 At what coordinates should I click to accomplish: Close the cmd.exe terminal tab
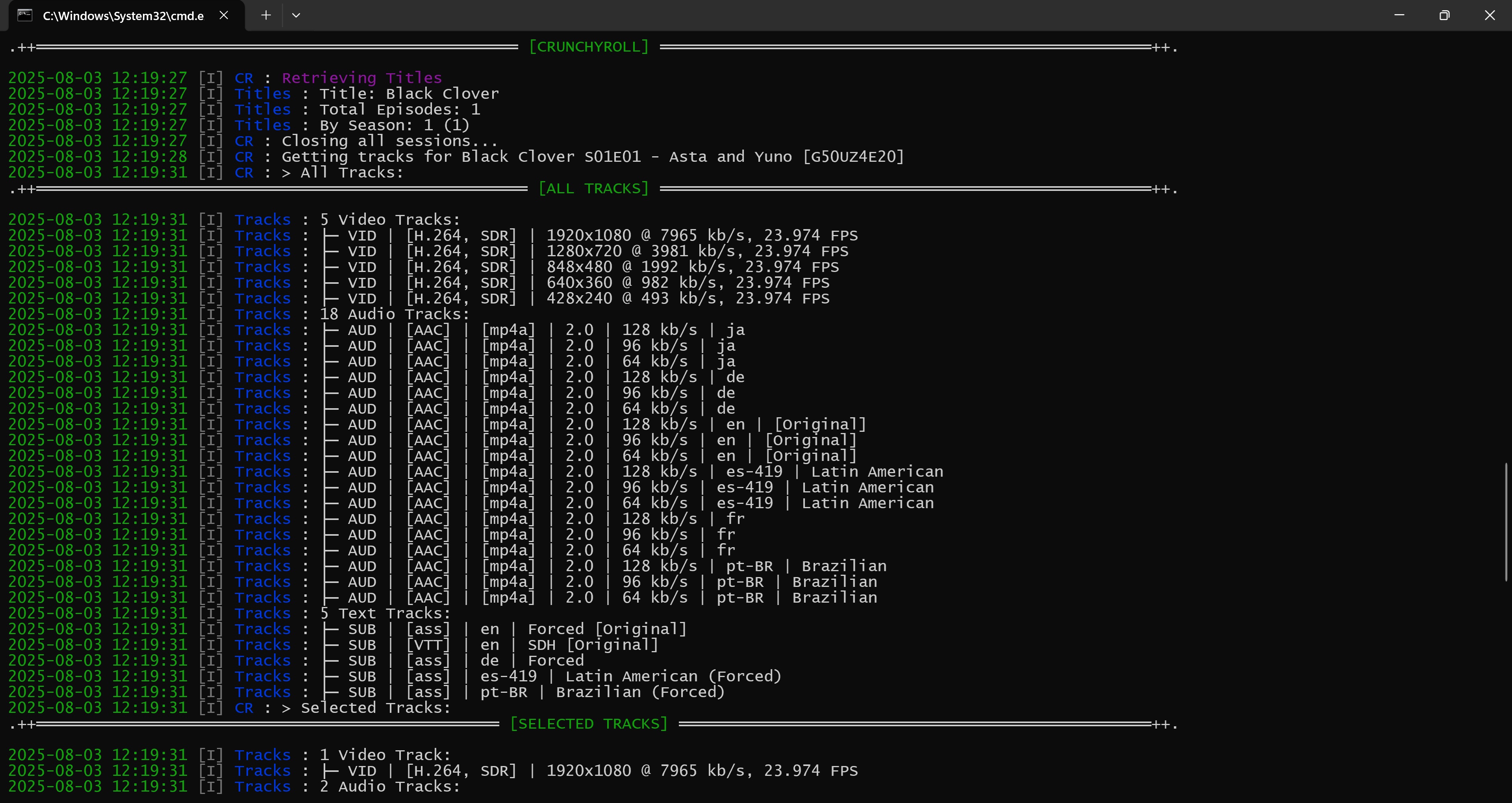point(224,15)
